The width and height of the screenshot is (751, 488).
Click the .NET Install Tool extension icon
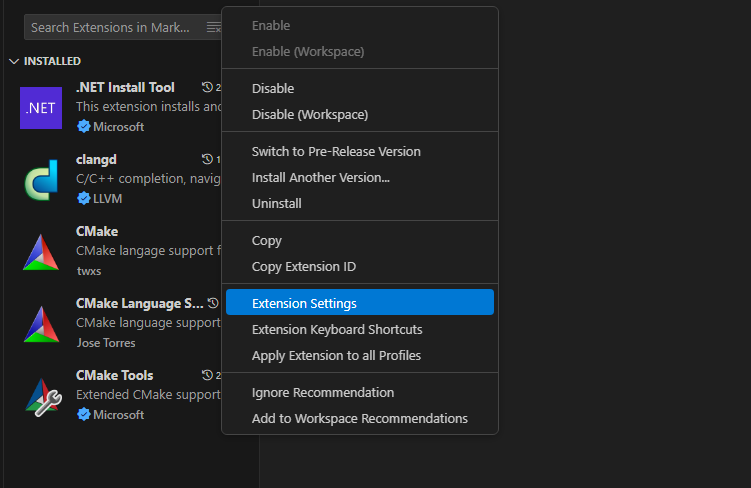tap(41, 108)
